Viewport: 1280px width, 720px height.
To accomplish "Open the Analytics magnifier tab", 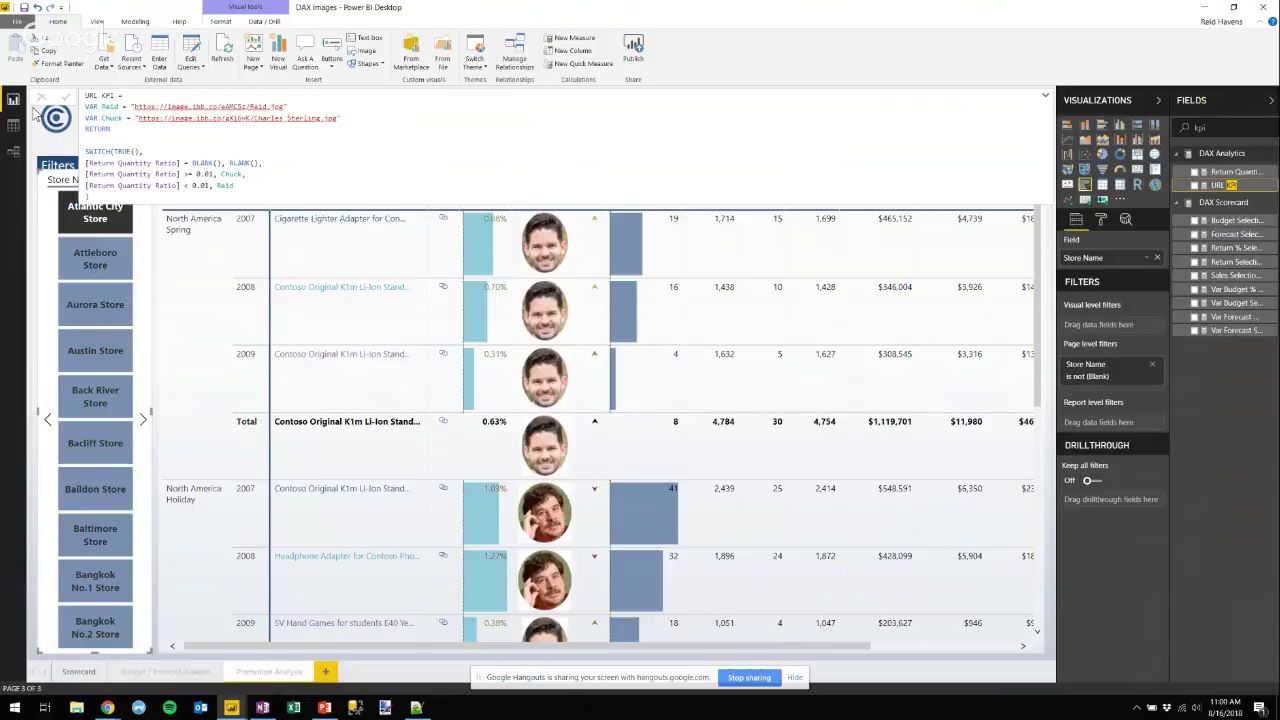I will point(1126,220).
